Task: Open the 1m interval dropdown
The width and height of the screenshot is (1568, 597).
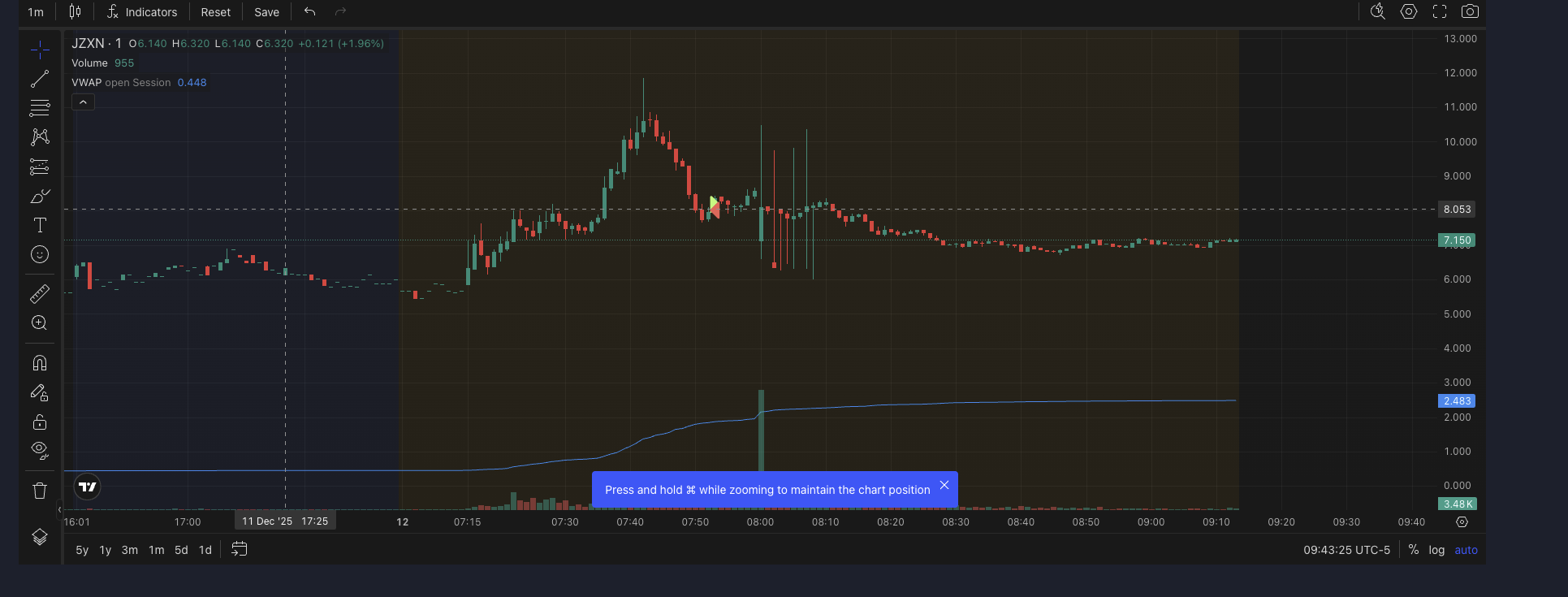Action: (x=36, y=12)
